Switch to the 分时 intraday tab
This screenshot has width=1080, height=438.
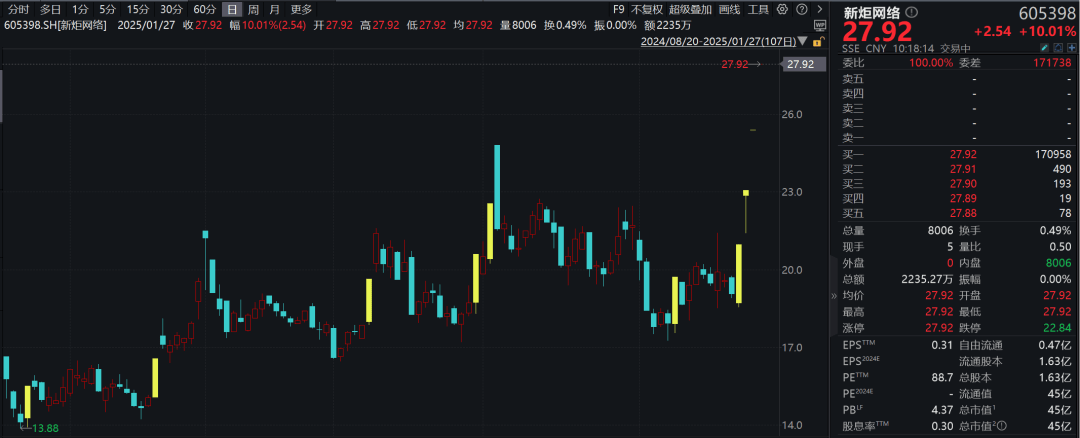pos(19,10)
